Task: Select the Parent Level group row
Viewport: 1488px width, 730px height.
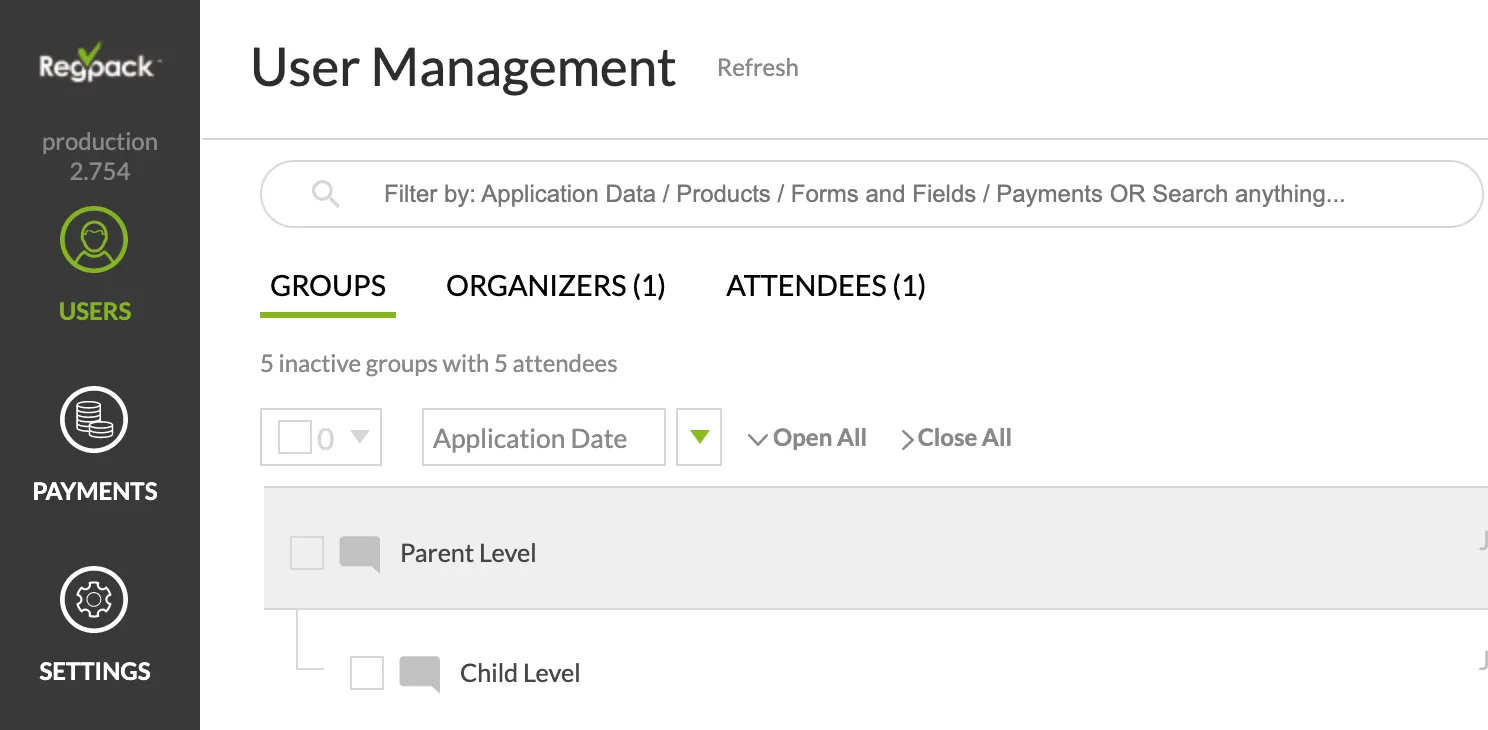Action: coord(876,549)
